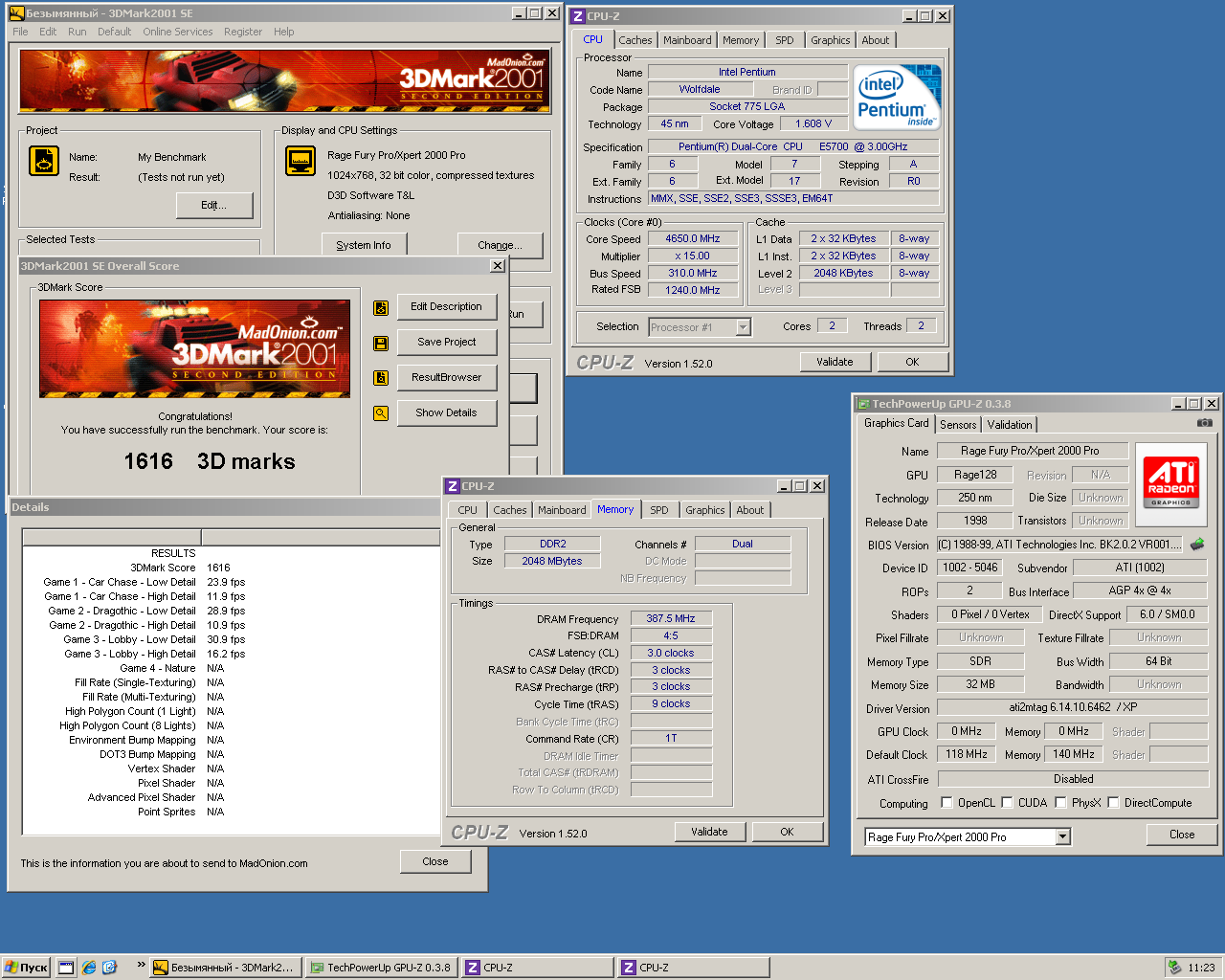Click the system tray icon beside the clock
Screen dimensions: 1225x980
pyautogui.click(x=1174, y=968)
